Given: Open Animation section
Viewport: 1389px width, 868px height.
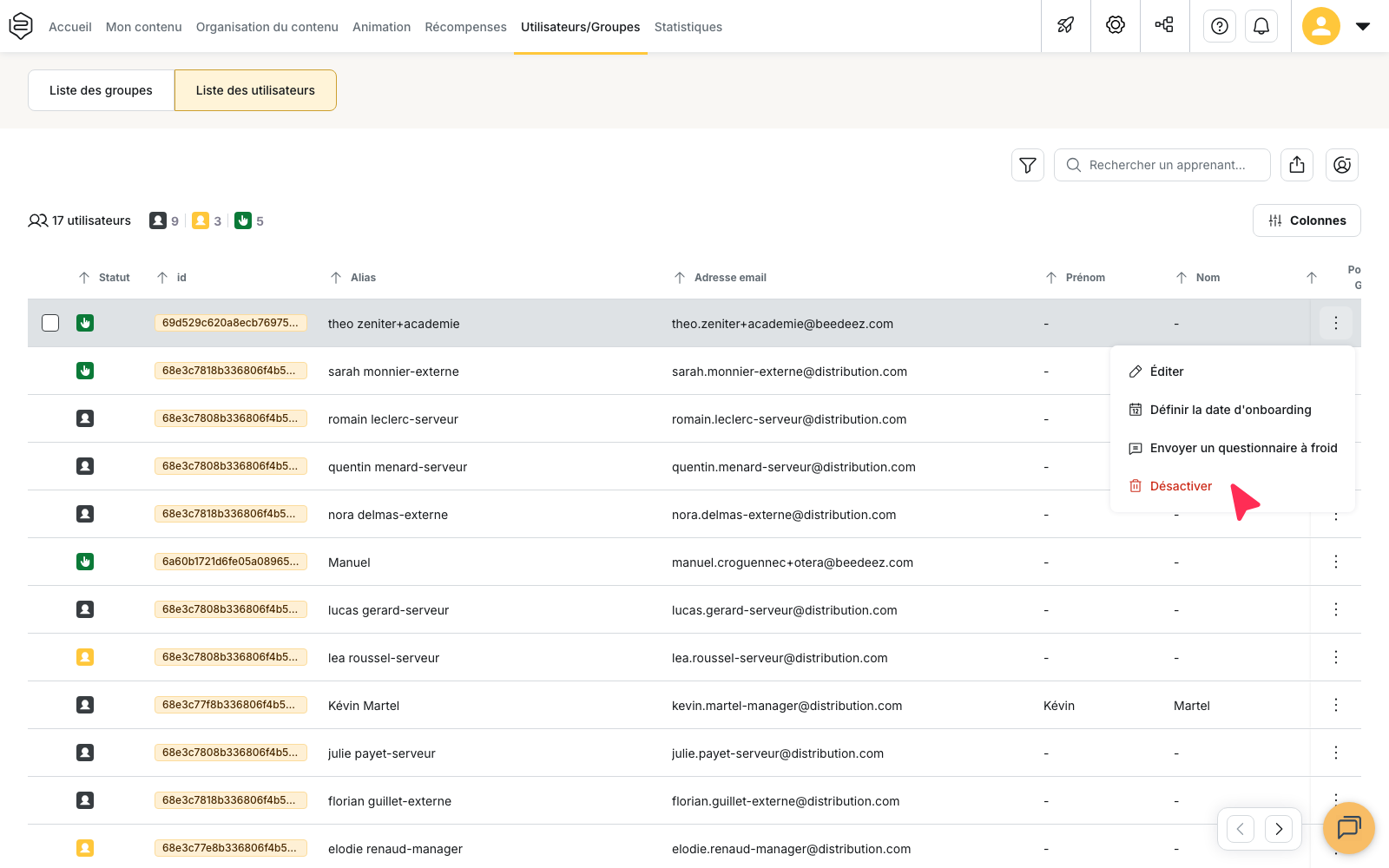Looking at the screenshot, I should [x=382, y=27].
